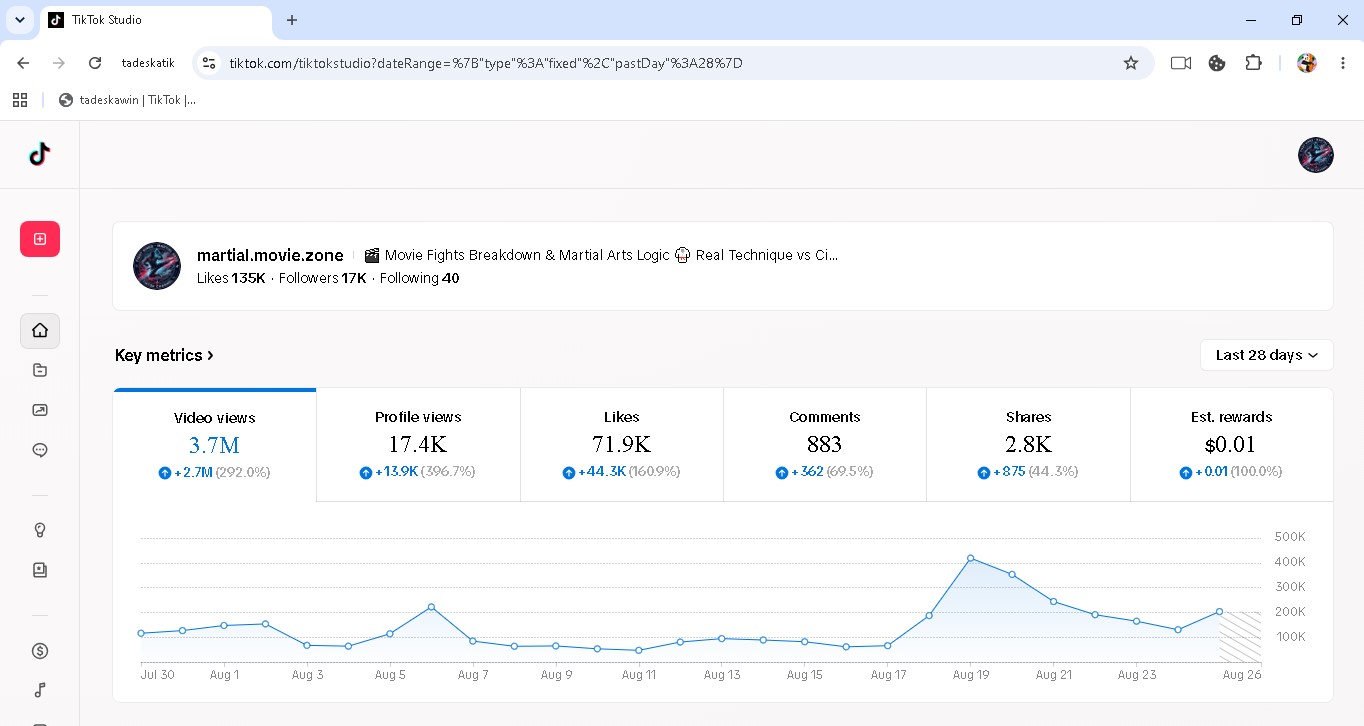
Task: Click the 'Aug 23' x-axis date label
Action: coord(1137,675)
